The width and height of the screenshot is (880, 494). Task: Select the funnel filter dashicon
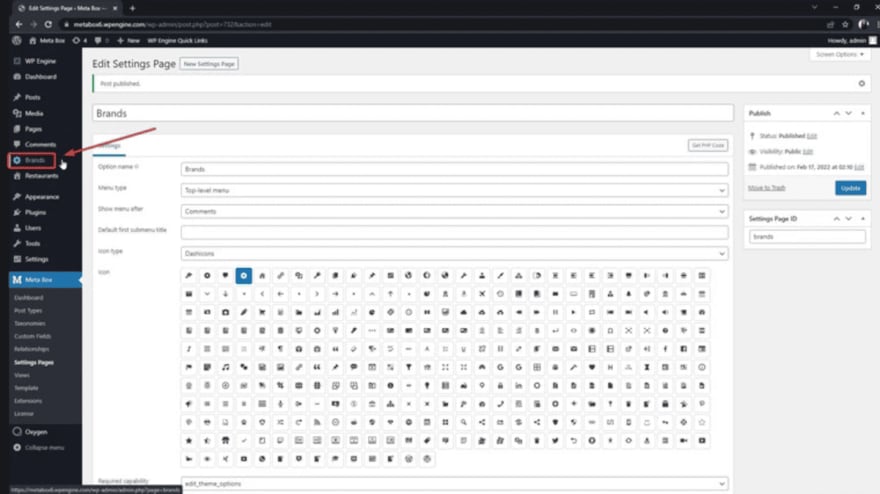click(x=409, y=367)
